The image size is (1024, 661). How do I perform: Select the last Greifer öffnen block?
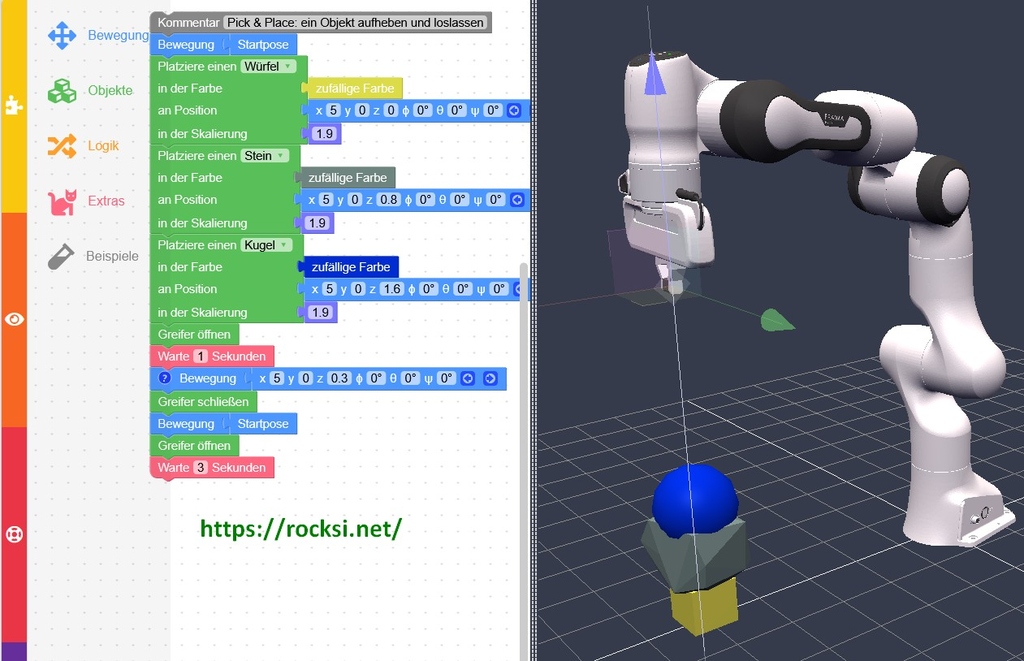click(194, 445)
